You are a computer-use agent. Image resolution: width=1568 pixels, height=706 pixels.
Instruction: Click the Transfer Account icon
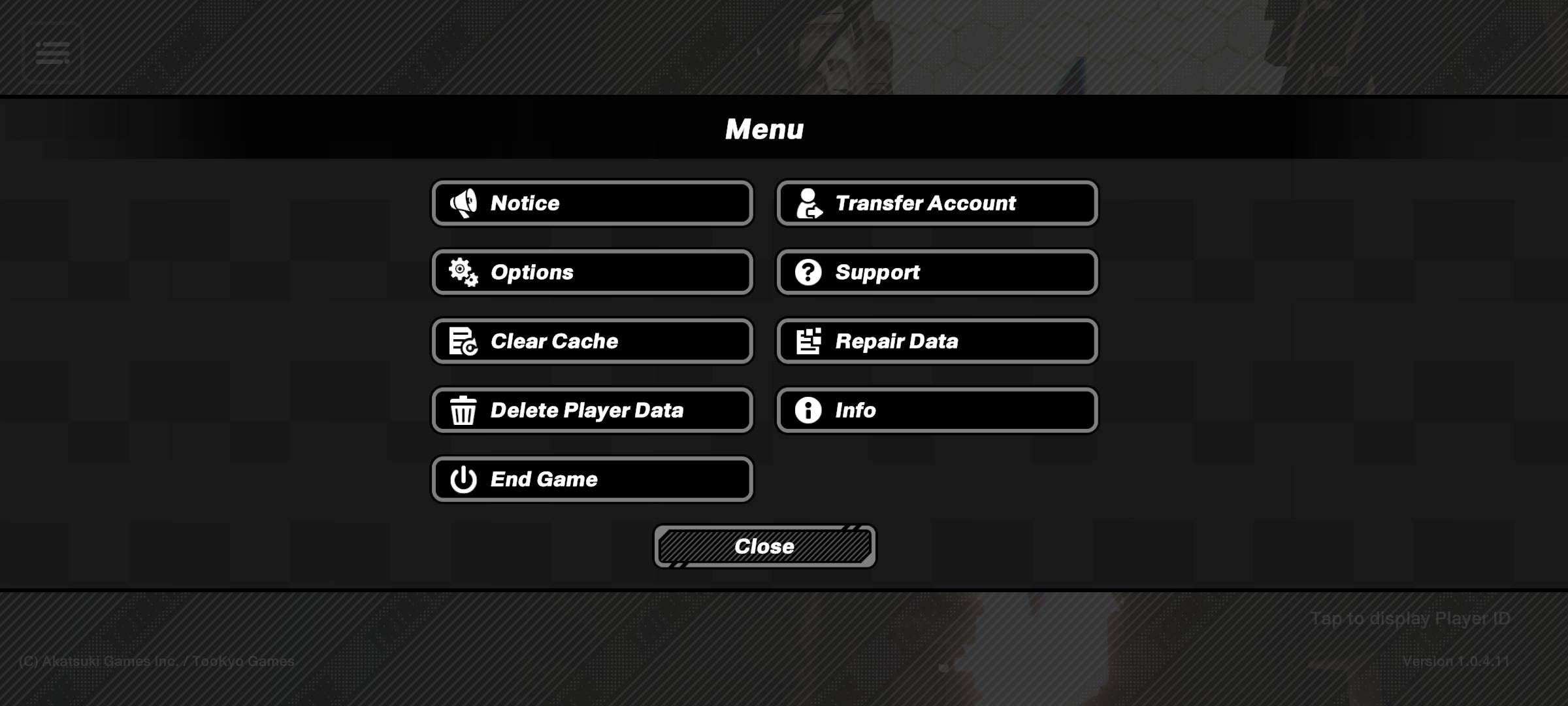tap(808, 203)
